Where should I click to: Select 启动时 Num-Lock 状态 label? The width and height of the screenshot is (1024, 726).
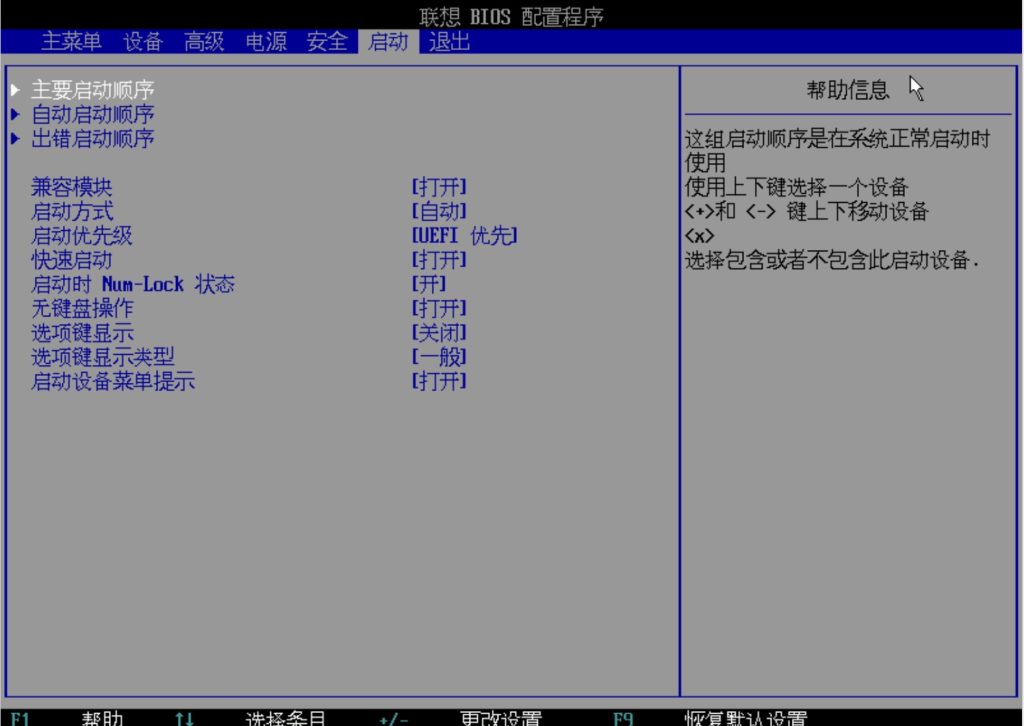point(133,284)
